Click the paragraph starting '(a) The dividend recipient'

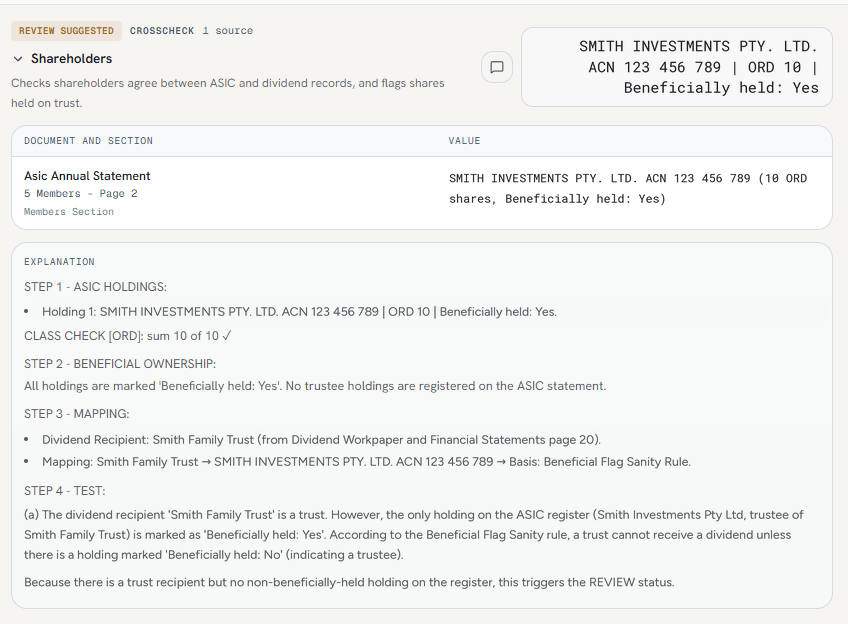coord(414,535)
